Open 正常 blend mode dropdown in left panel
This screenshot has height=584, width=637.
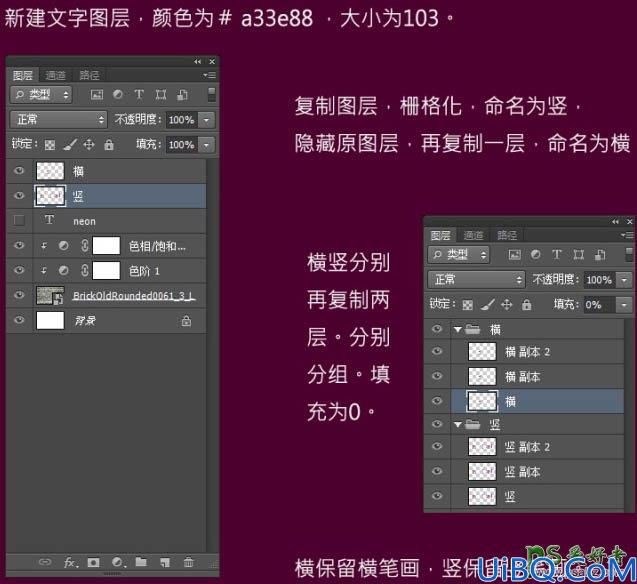58,119
